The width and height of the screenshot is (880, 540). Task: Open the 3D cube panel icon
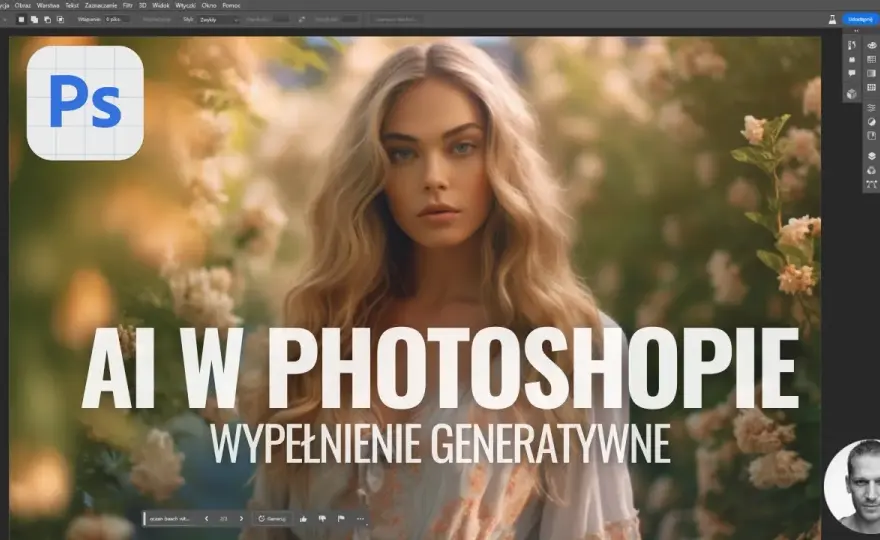[x=852, y=94]
